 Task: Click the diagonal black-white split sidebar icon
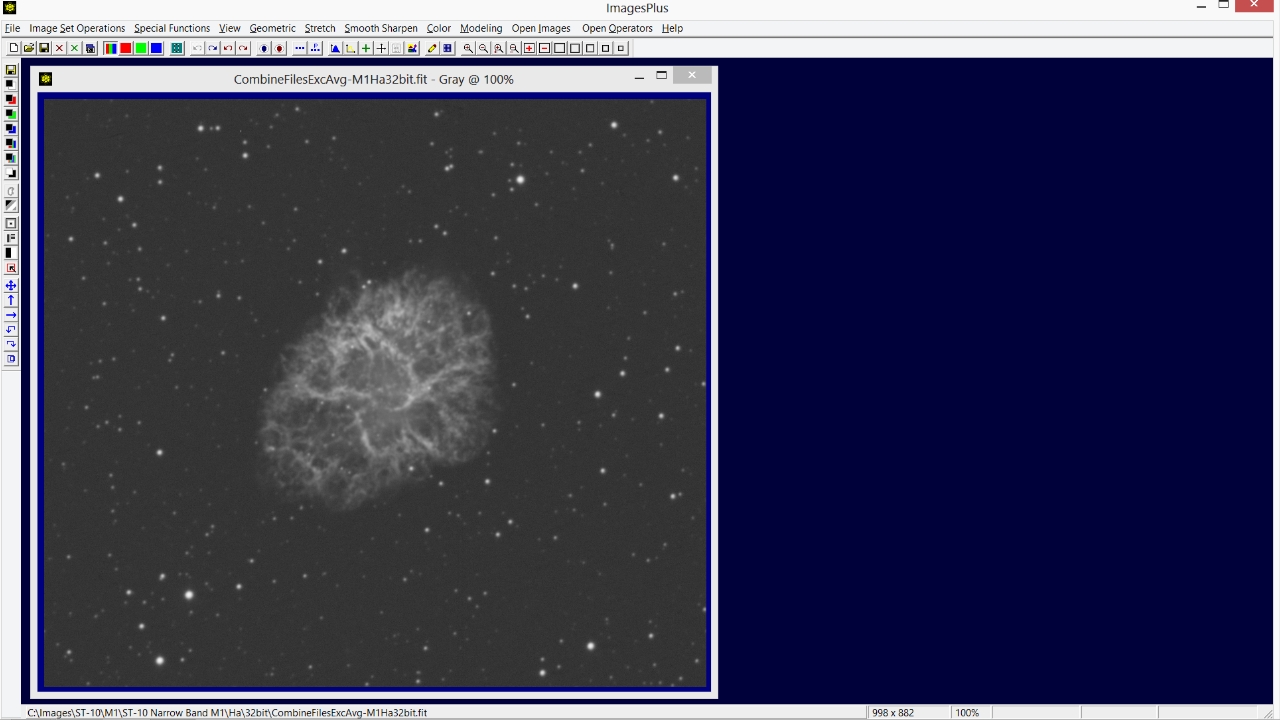tap(11, 205)
